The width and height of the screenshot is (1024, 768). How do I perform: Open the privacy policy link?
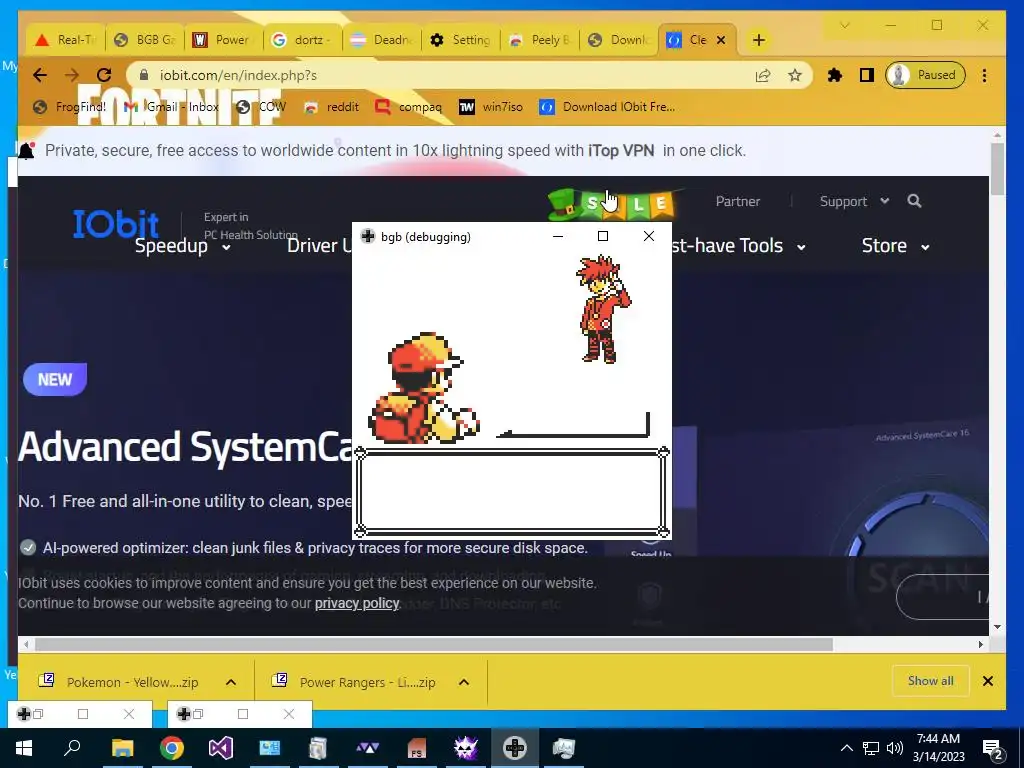(x=357, y=603)
